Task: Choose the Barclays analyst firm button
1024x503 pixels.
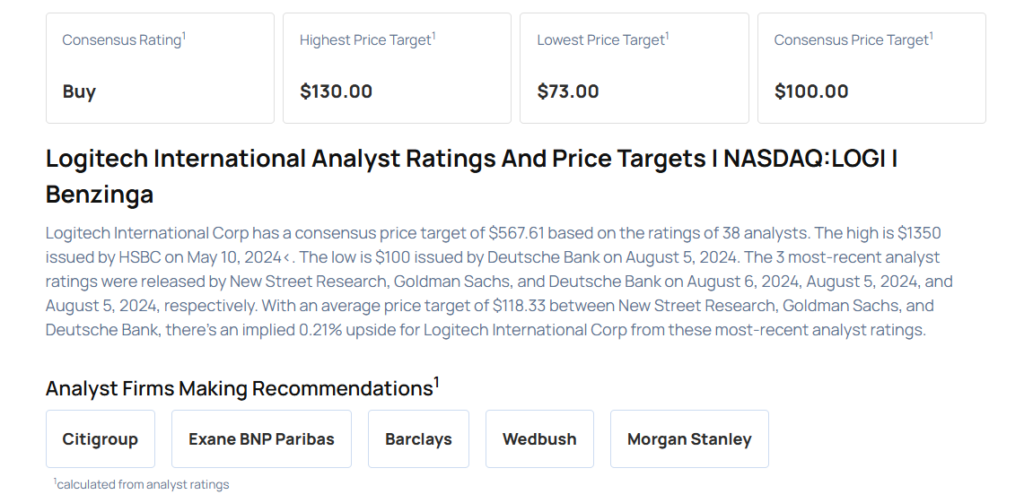Action: [x=418, y=439]
